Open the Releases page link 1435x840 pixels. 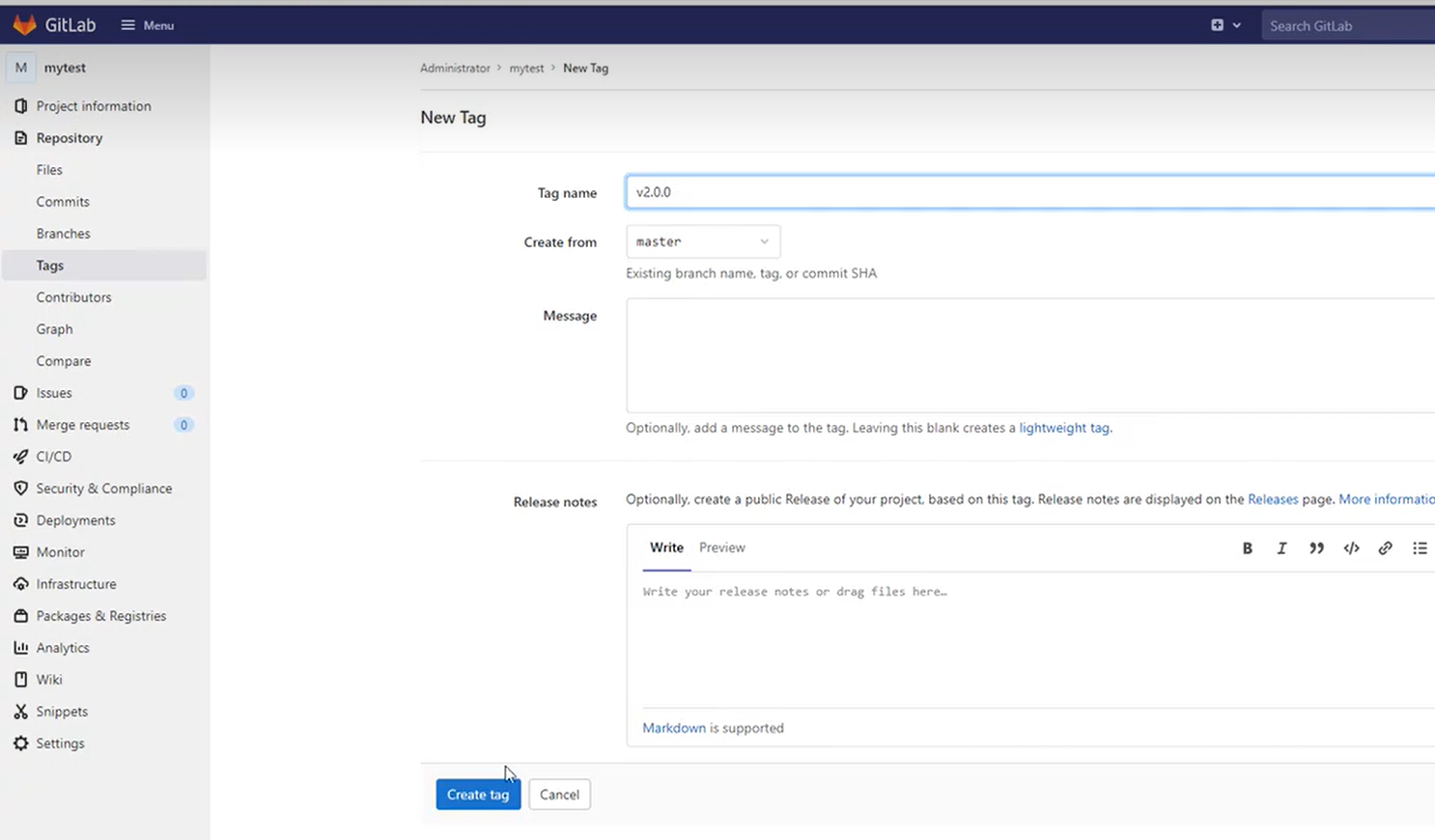click(1273, 499)
